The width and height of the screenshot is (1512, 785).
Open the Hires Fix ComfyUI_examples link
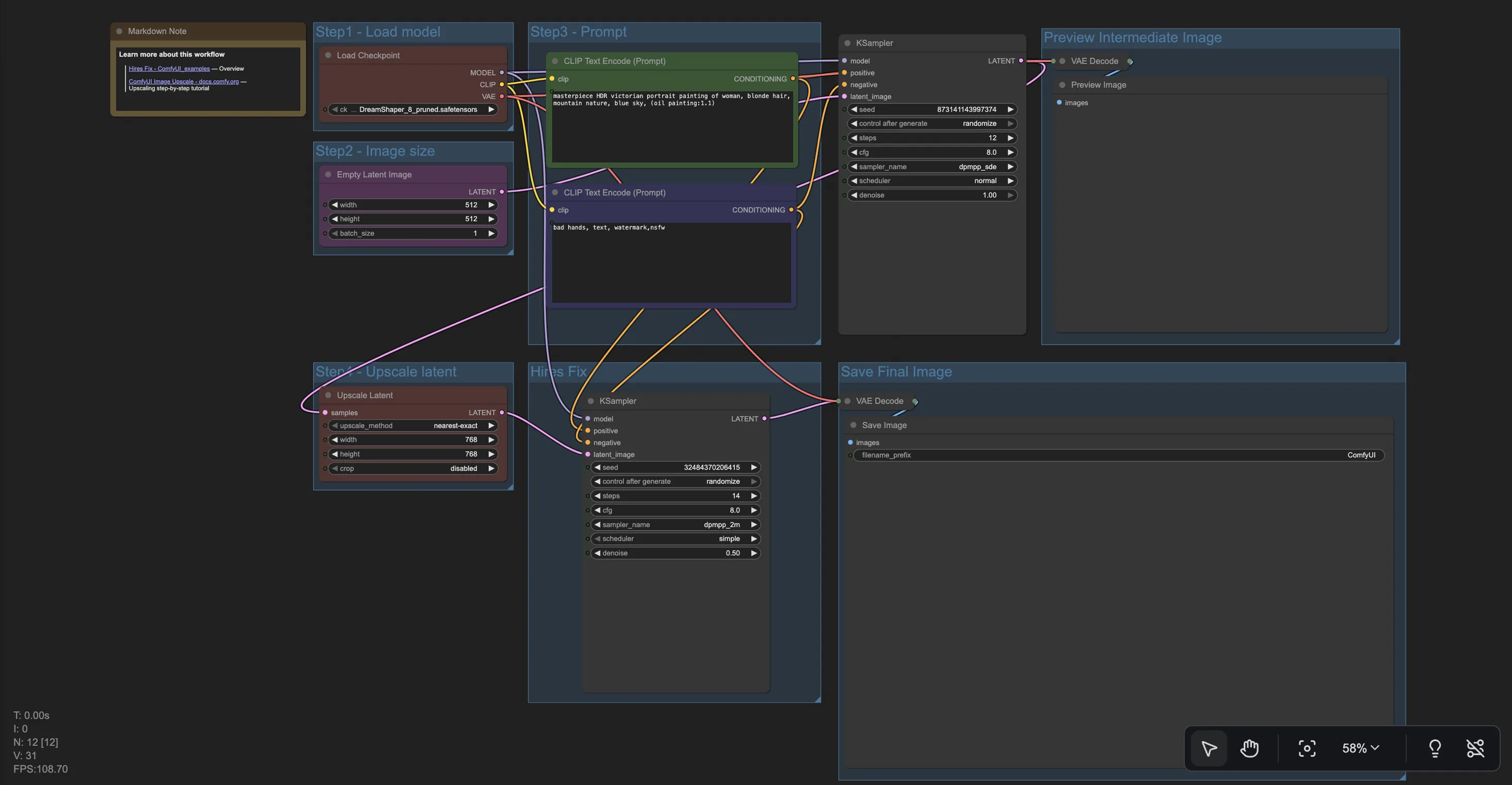(x=169, y=69)
